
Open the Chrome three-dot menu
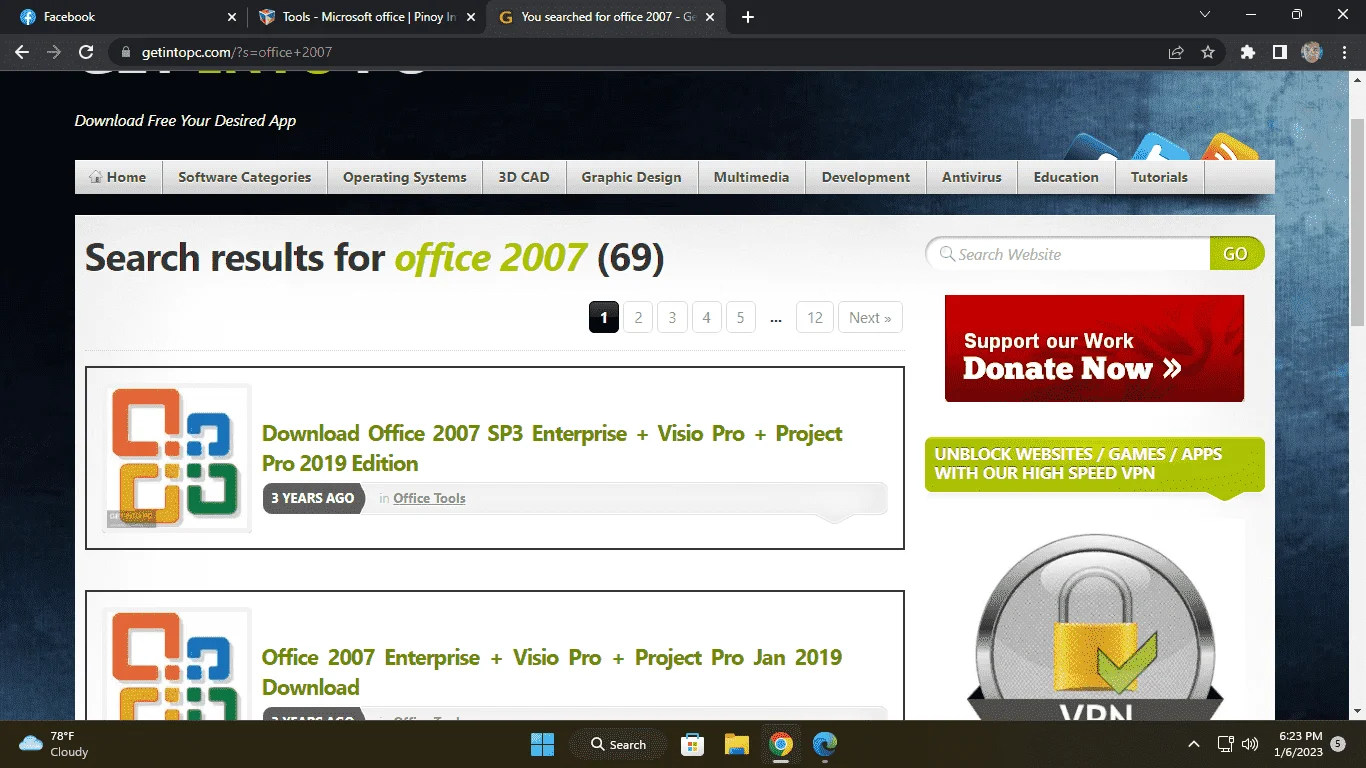1343,52
